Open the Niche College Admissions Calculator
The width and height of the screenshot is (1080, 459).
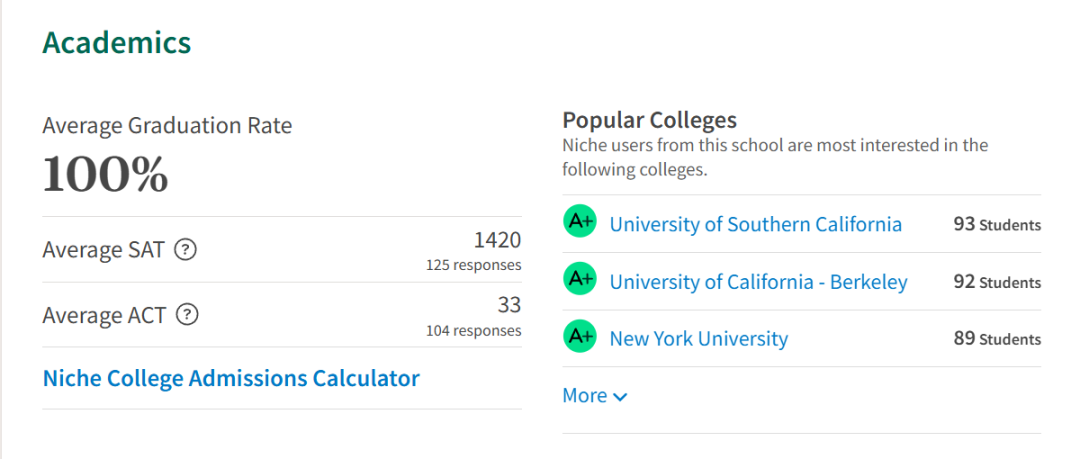tap(231, 378)
